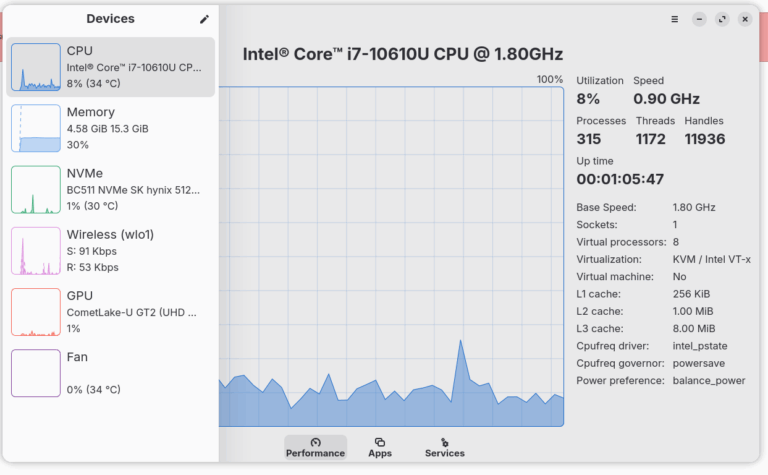Click the Services tab icon
Image resolution: width=768 pixels, height=475 pixels.
coord(444,442)
